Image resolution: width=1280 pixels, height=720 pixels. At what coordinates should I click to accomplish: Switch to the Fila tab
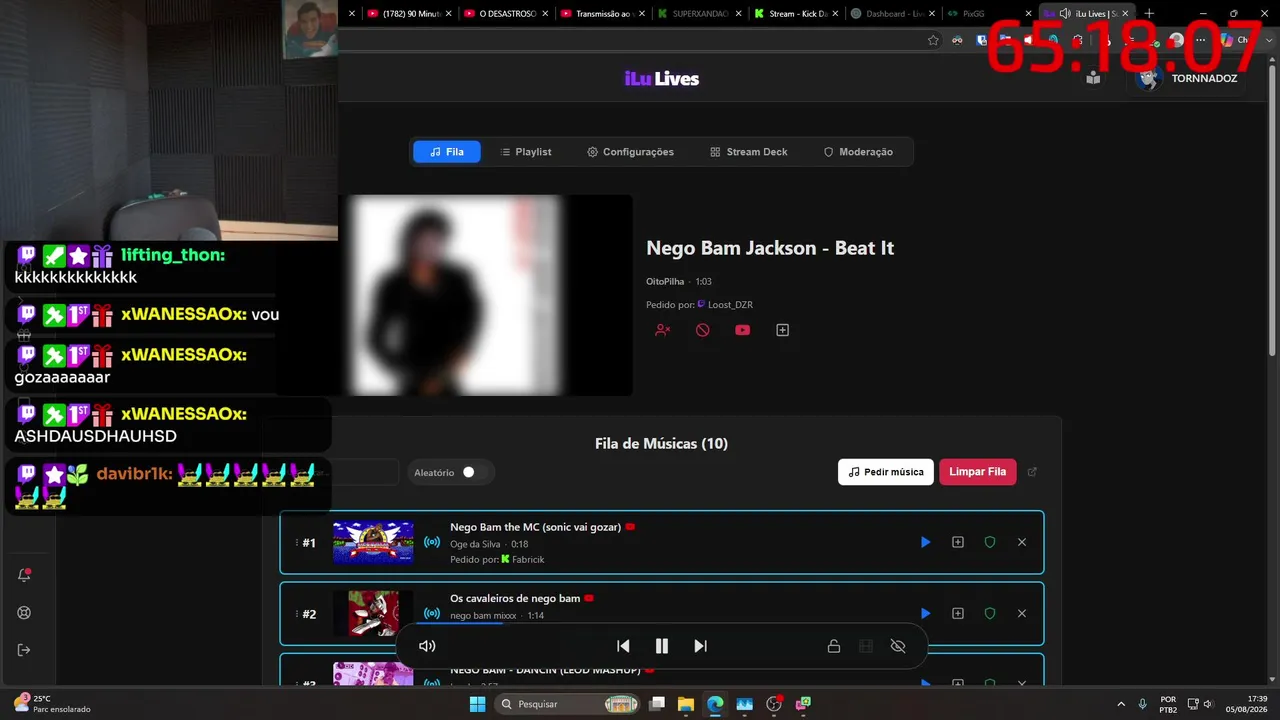pyautogui.click(x=447, y=152)
